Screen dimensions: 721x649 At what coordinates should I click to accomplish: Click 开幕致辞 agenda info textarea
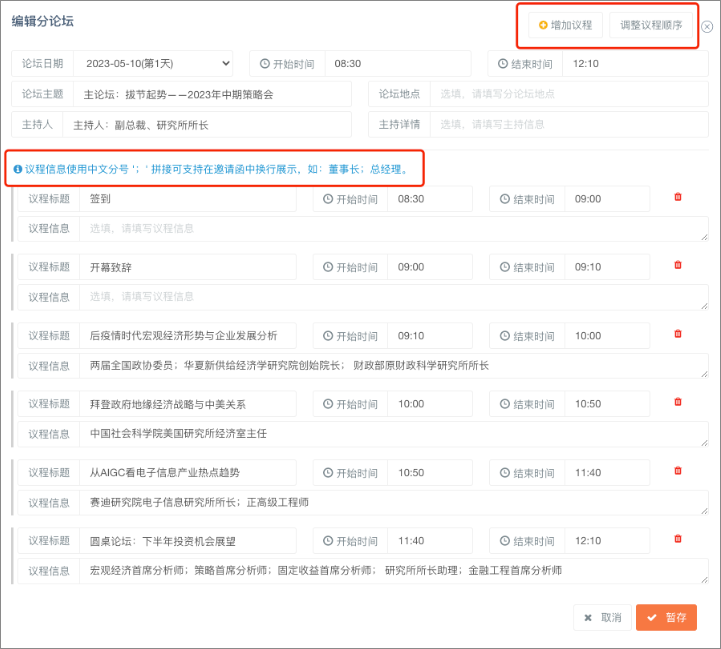[x=394, y=297]
